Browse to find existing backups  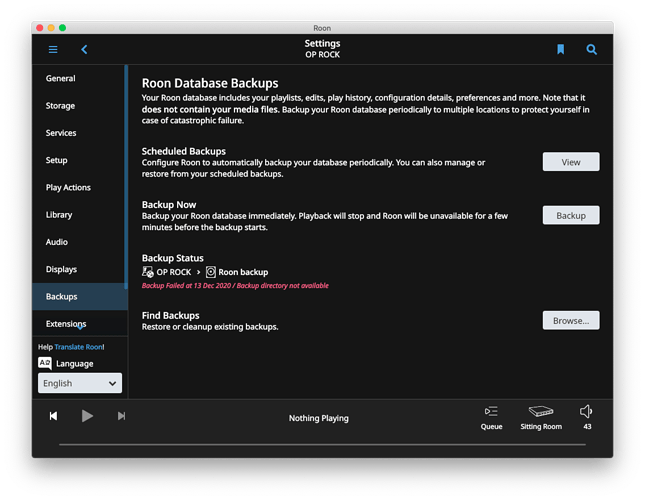[571, 320]
